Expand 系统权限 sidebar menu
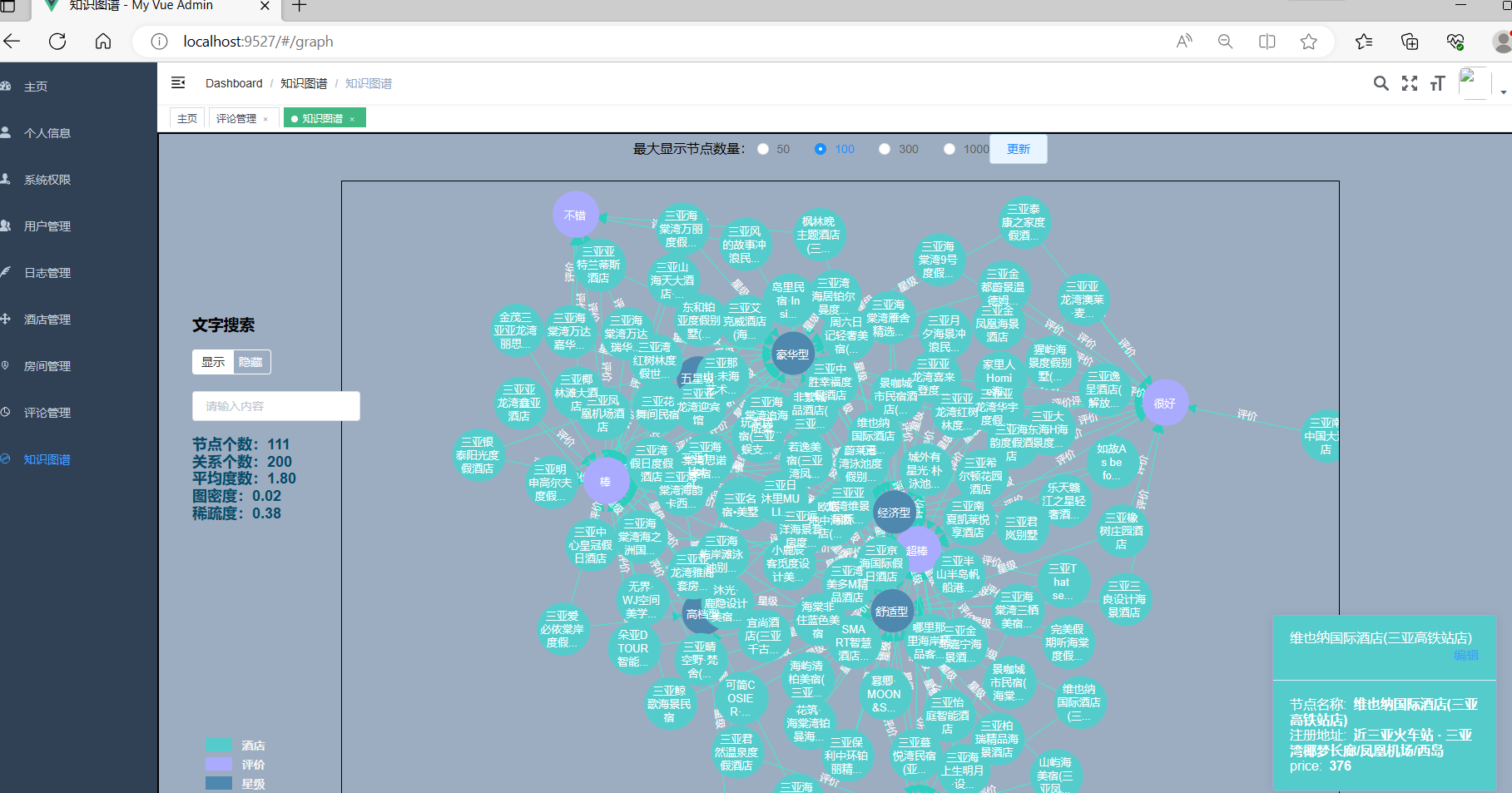The height and width of the screenshot is (793, 1512). 47,180
